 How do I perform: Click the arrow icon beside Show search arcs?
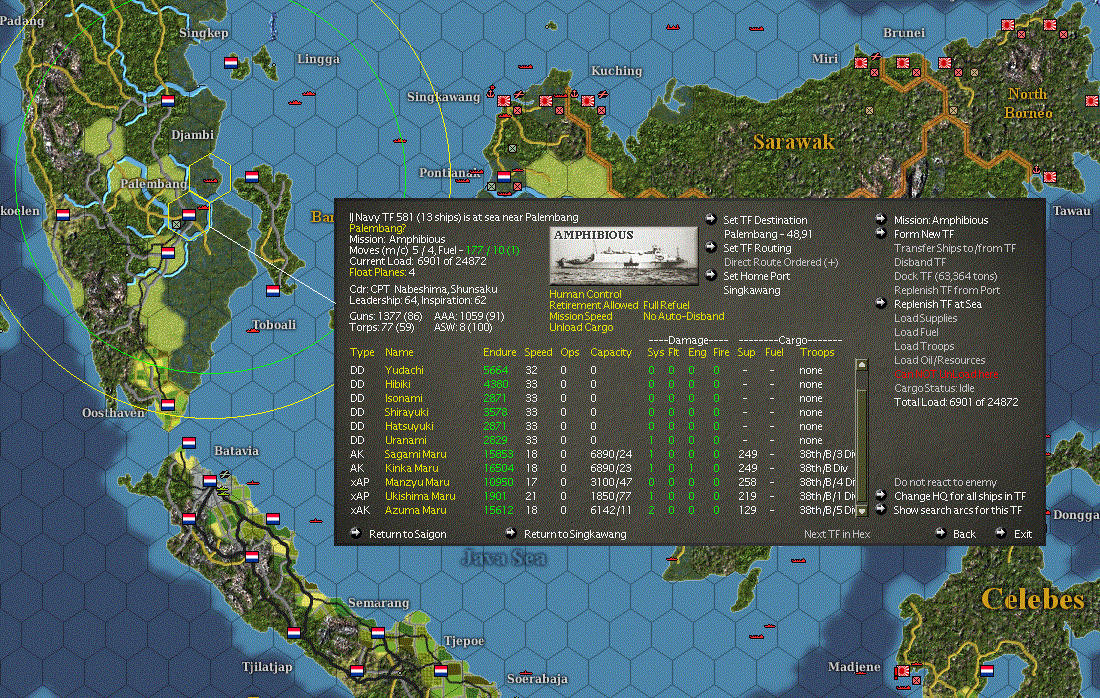881,509
